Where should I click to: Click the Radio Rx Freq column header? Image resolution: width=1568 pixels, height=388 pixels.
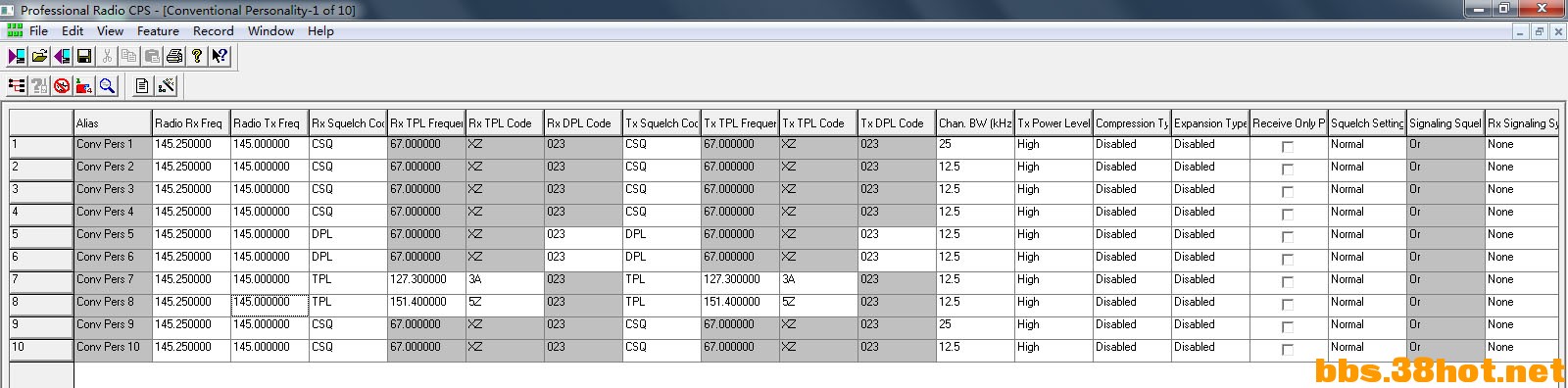click(191, 123)
